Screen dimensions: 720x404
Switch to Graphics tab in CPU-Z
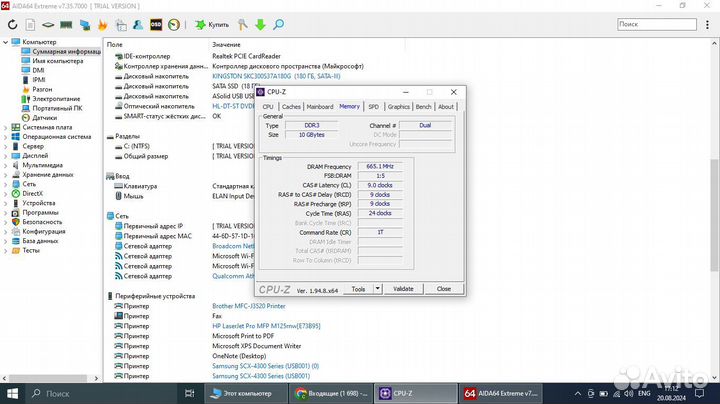point(399,107)
